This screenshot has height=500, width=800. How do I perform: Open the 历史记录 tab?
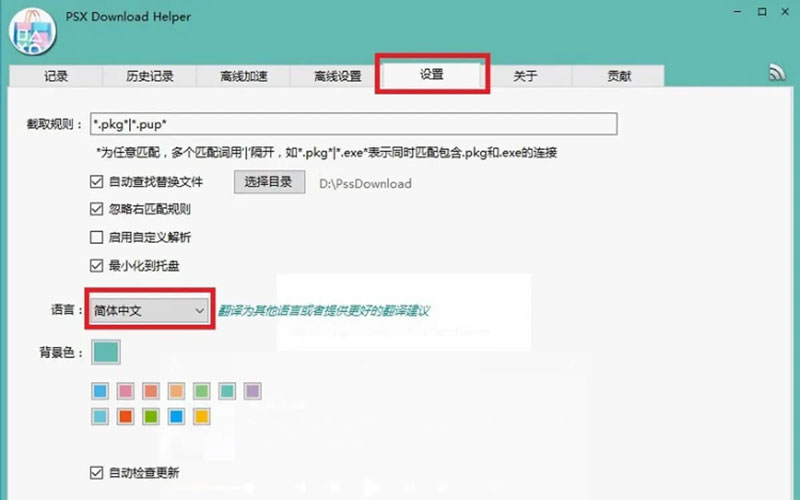tap(149, 76)
